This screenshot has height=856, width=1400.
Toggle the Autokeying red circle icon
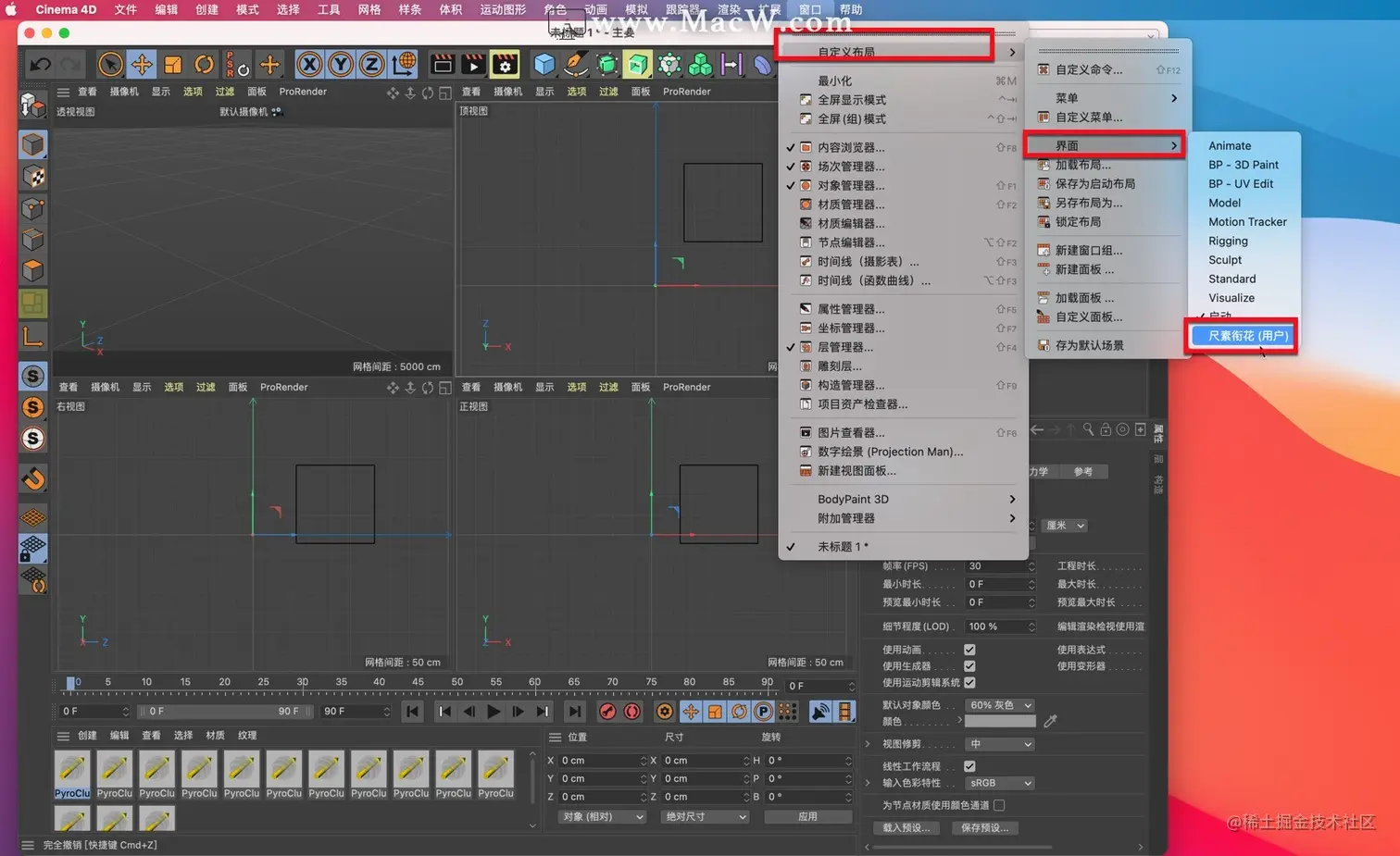coord(632,711)
